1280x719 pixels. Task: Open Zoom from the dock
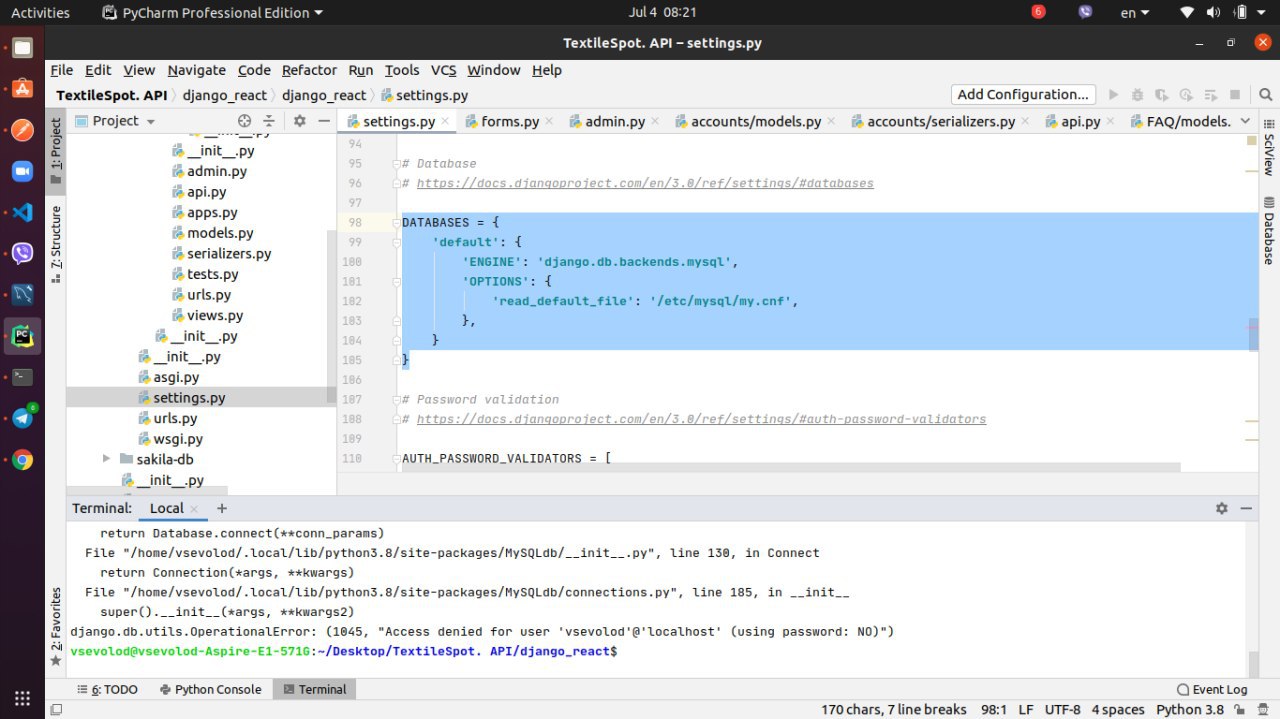click(22, 171)
